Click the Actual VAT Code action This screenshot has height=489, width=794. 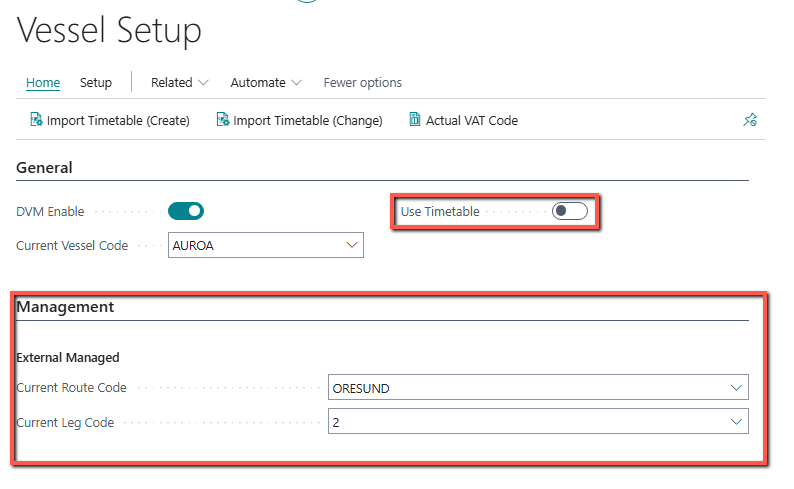coord(463,120)
